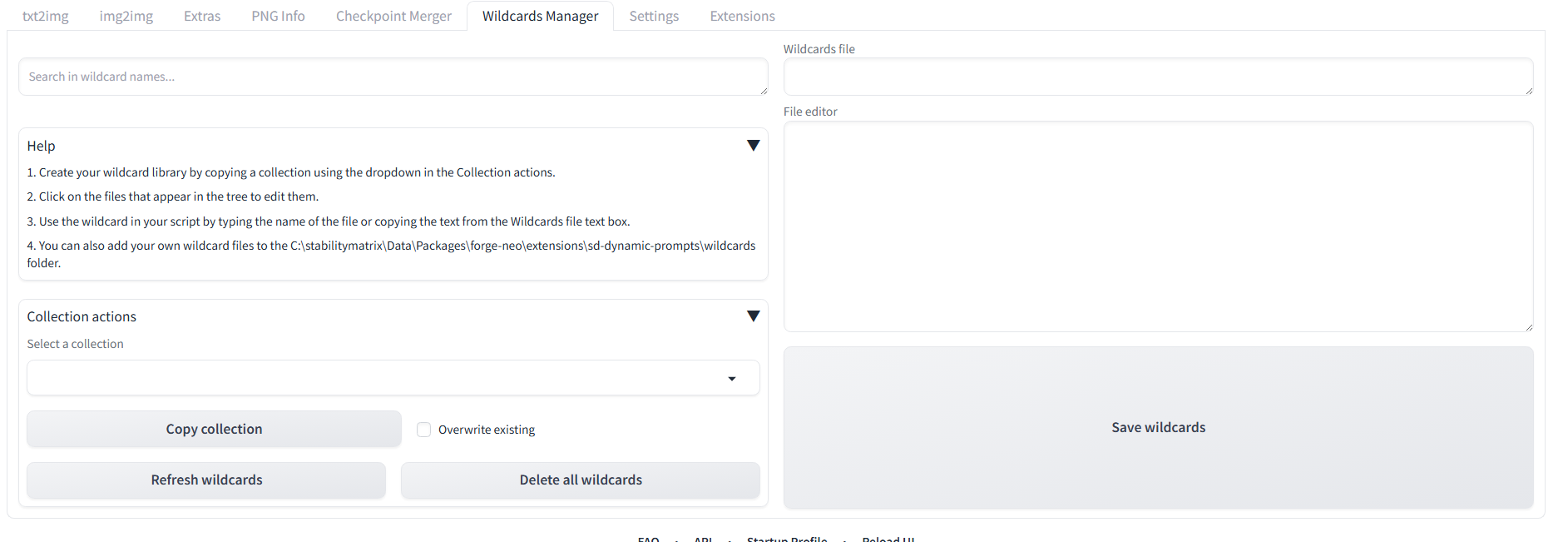Open the Settings tab
The width and height of the screenshot is (1568, 542).
coord(654,16)
